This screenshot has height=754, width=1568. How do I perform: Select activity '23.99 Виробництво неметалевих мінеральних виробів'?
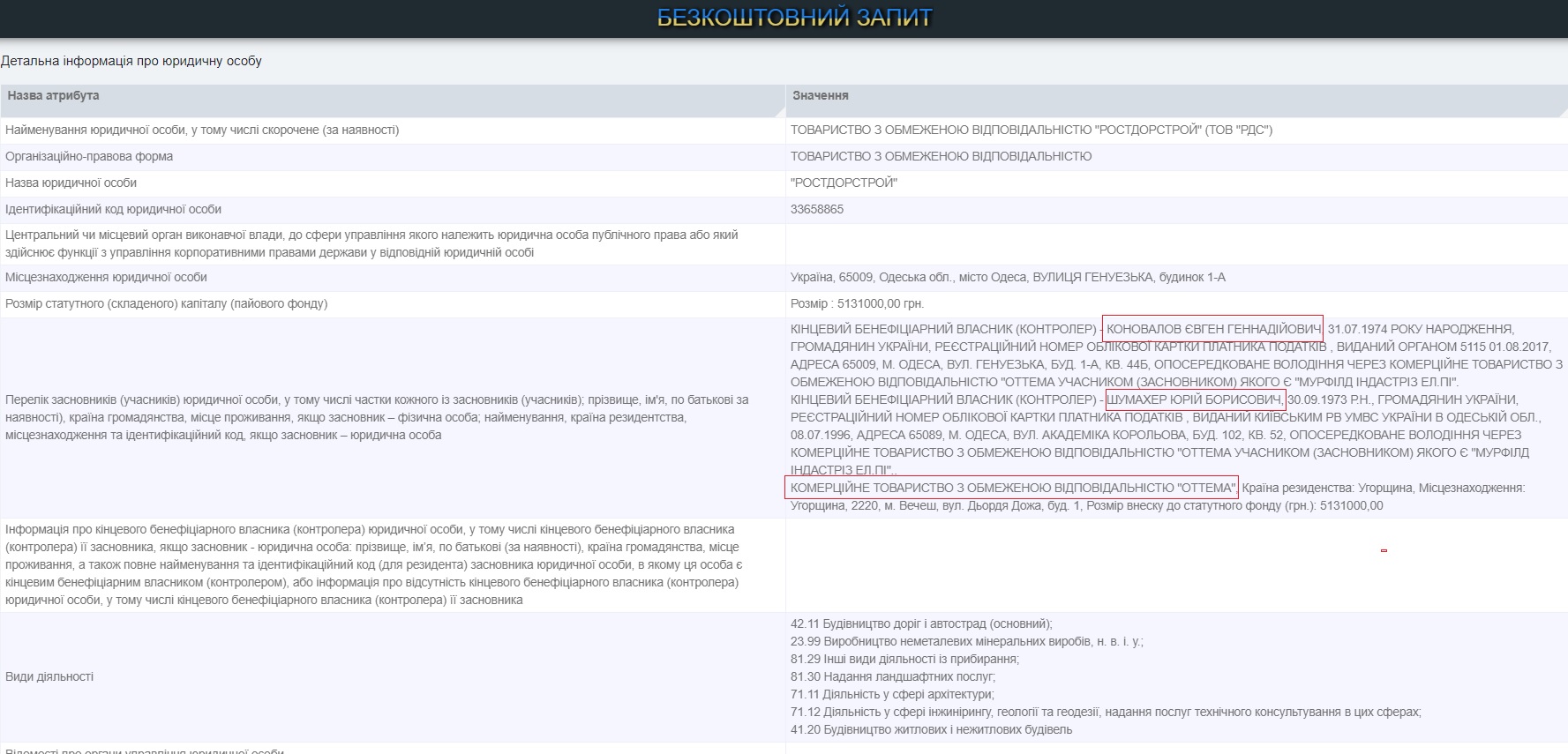pyautogui.click(x=966, y=641)
